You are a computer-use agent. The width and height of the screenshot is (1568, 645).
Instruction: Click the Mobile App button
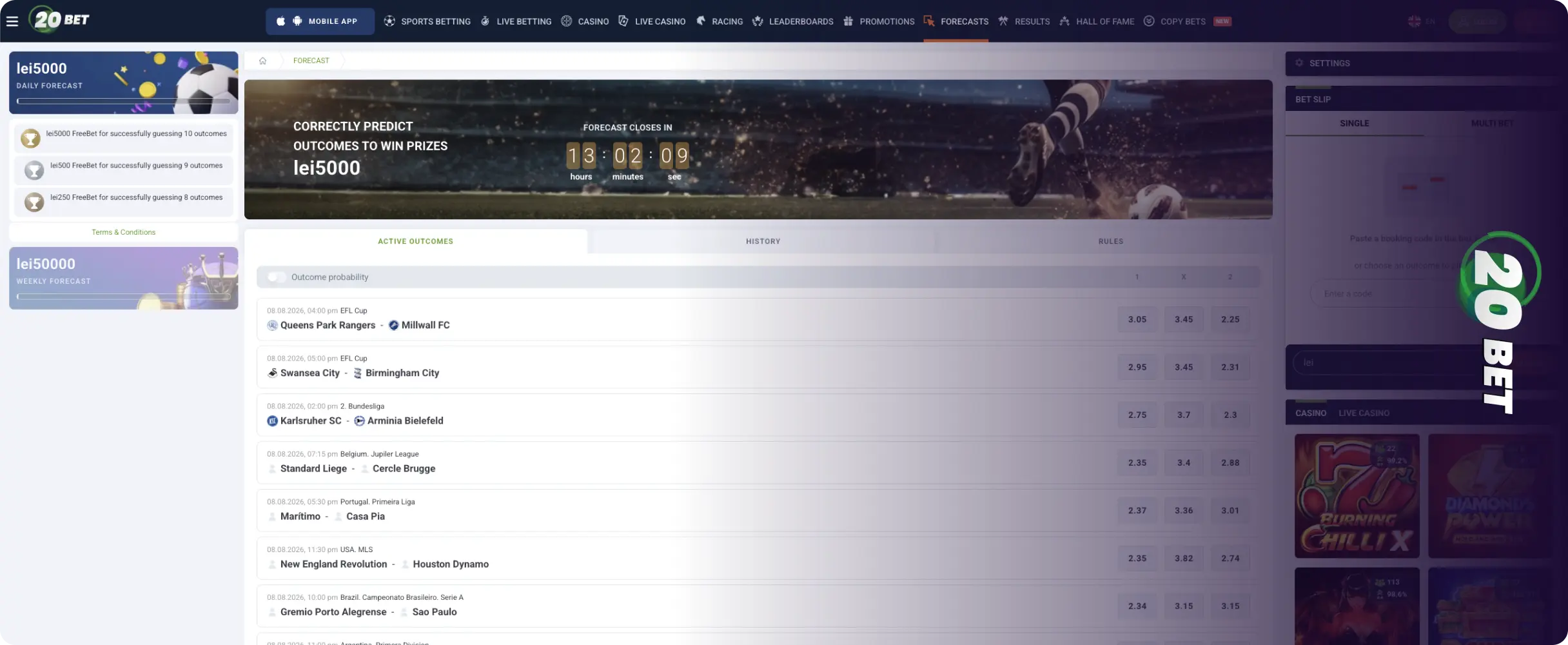(x=320, y=21)
